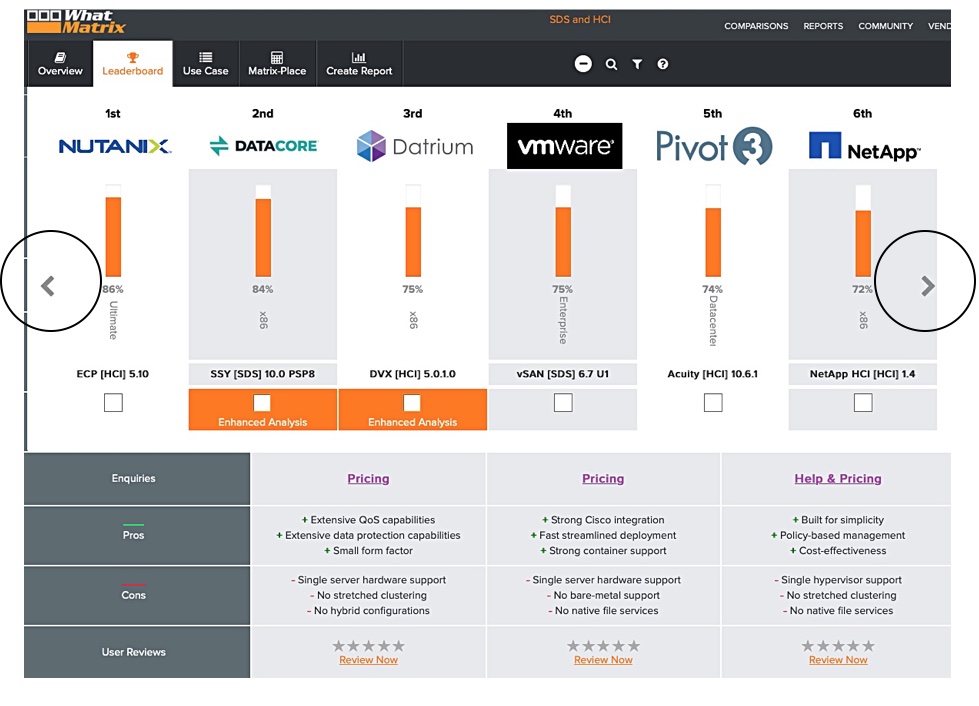Click the DVX [HCI] 5.0.1.0 label
Image resolution: width=979 pixels, height=706 pixels.
pos(413,374)
